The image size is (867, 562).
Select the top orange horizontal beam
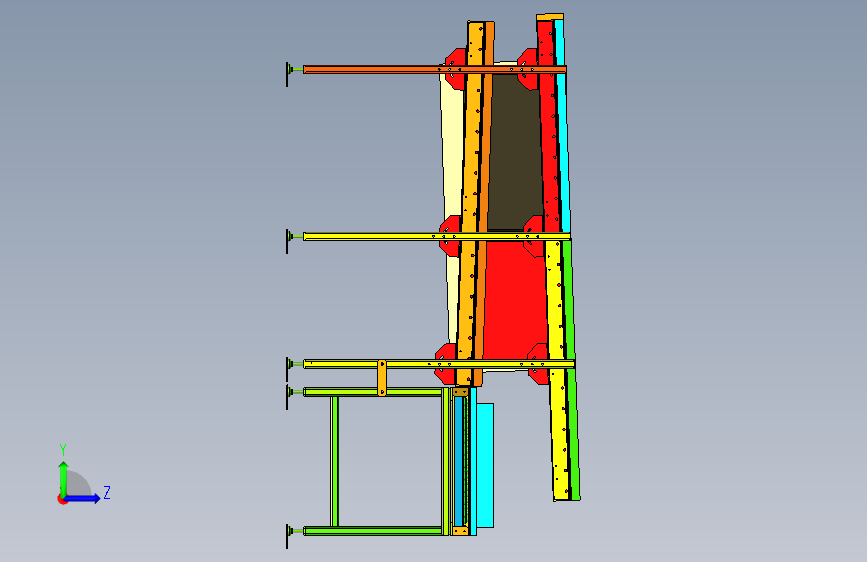pyautogui.click(x=435, y=69)
